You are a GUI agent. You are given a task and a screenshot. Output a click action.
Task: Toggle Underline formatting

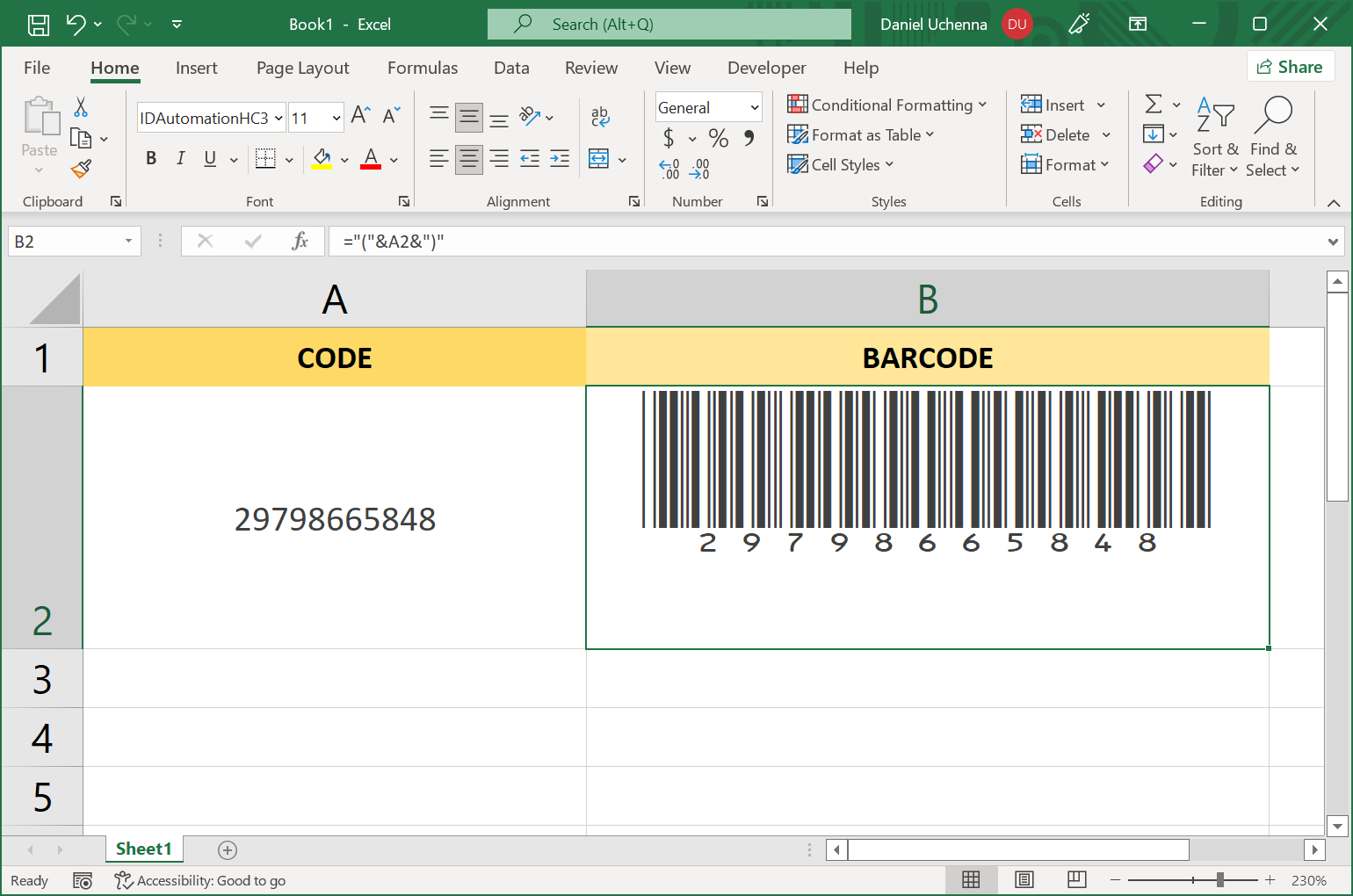pyautogui.click(x=208, y=159)
